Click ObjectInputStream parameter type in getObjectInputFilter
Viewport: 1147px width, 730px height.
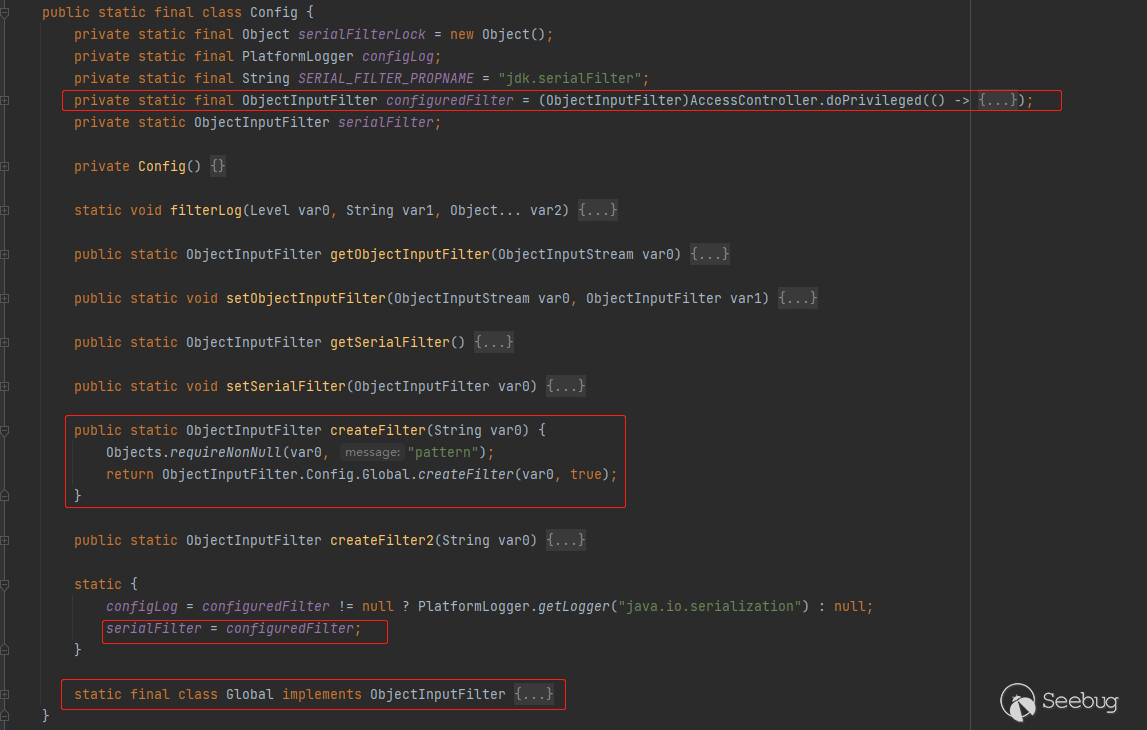point(565,255)
